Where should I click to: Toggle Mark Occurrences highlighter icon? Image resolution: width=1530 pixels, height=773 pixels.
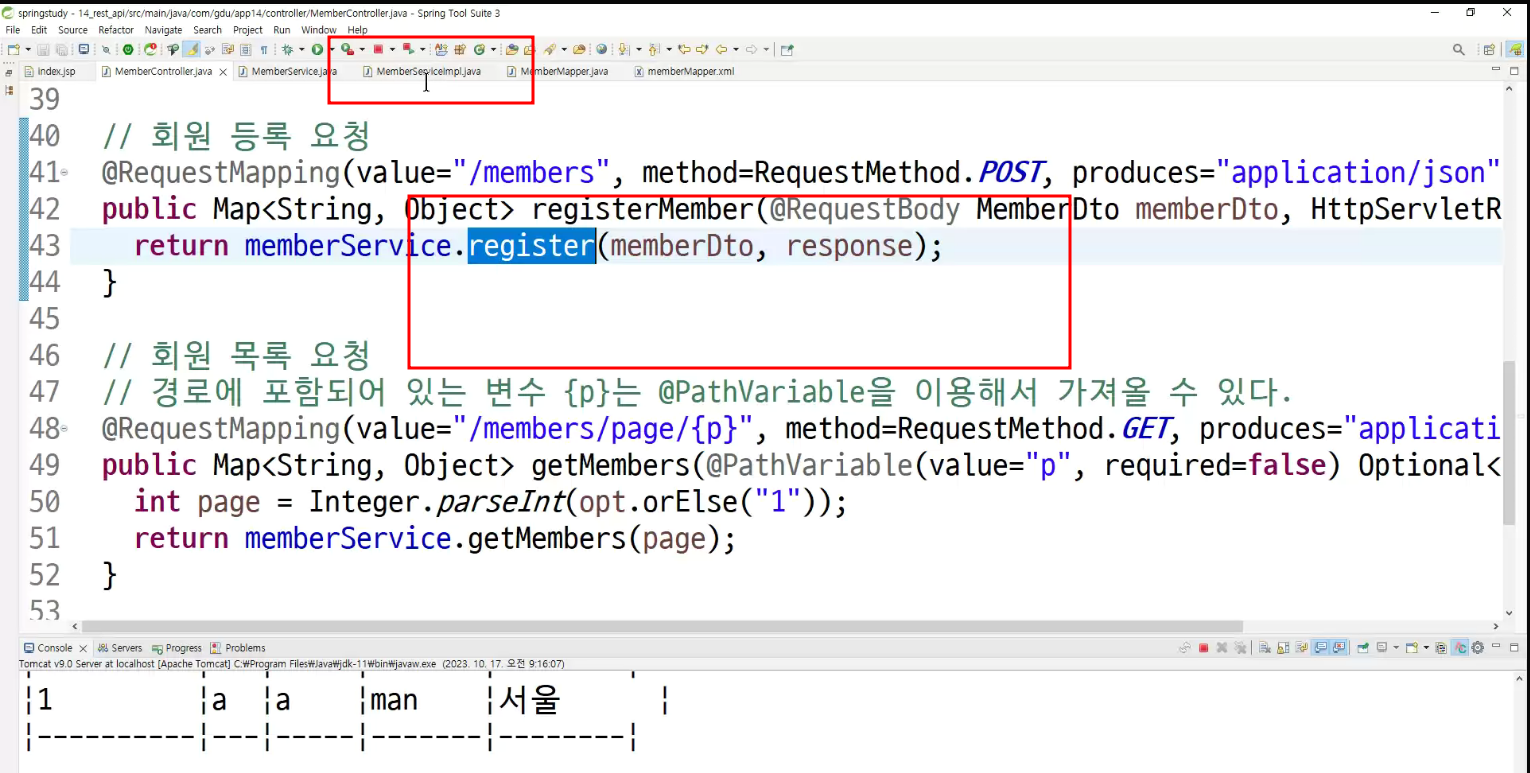coord(192,49)
